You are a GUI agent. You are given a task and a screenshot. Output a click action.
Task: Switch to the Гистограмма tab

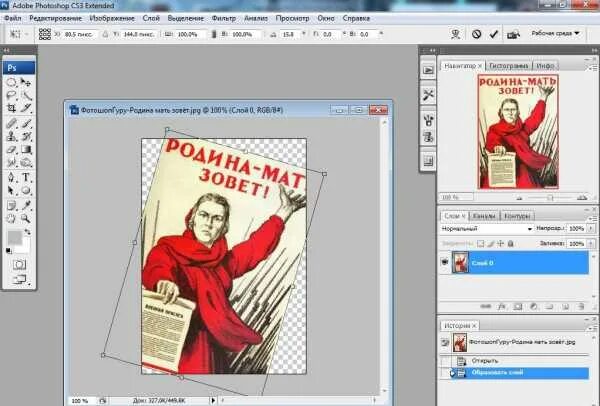click(x=509, y=66)
